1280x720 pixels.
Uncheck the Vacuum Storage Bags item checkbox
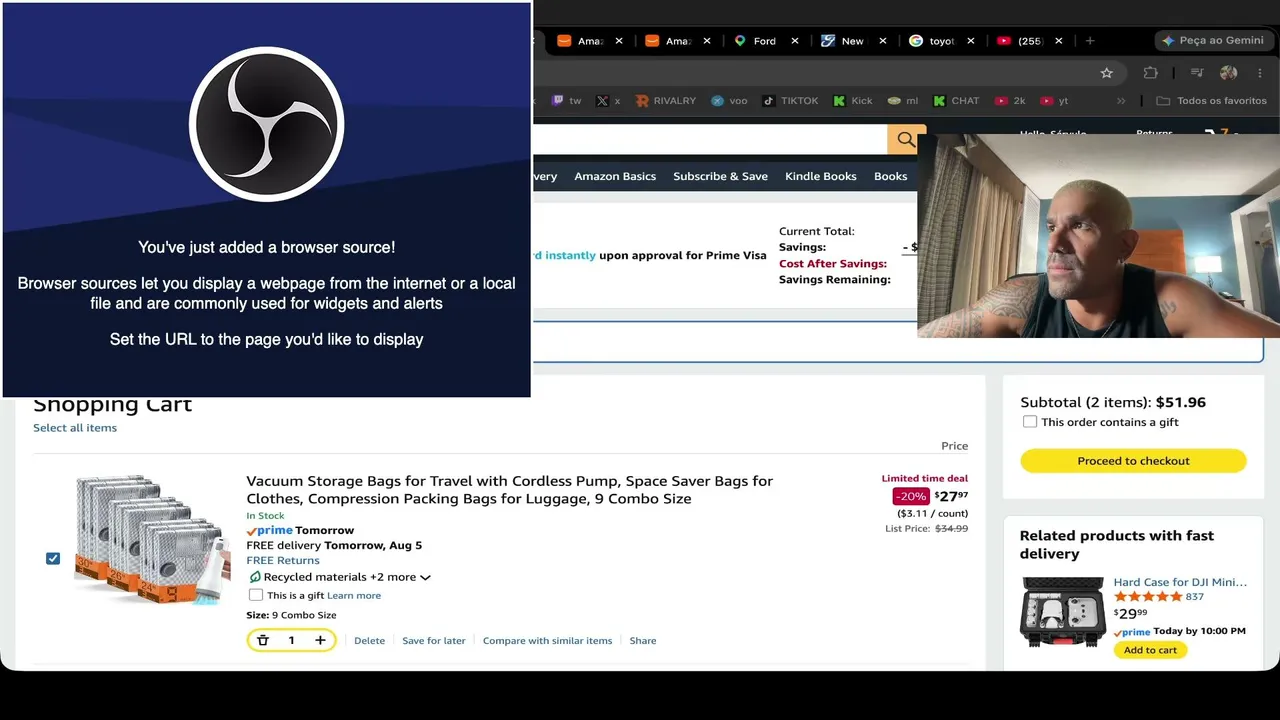click(x=53, y=558)
